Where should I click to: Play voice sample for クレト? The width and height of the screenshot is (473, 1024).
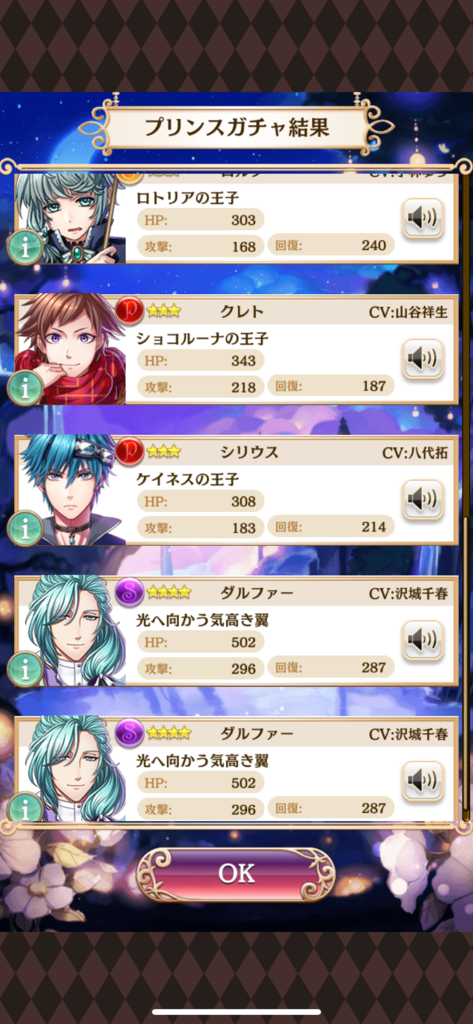[423, 359]
